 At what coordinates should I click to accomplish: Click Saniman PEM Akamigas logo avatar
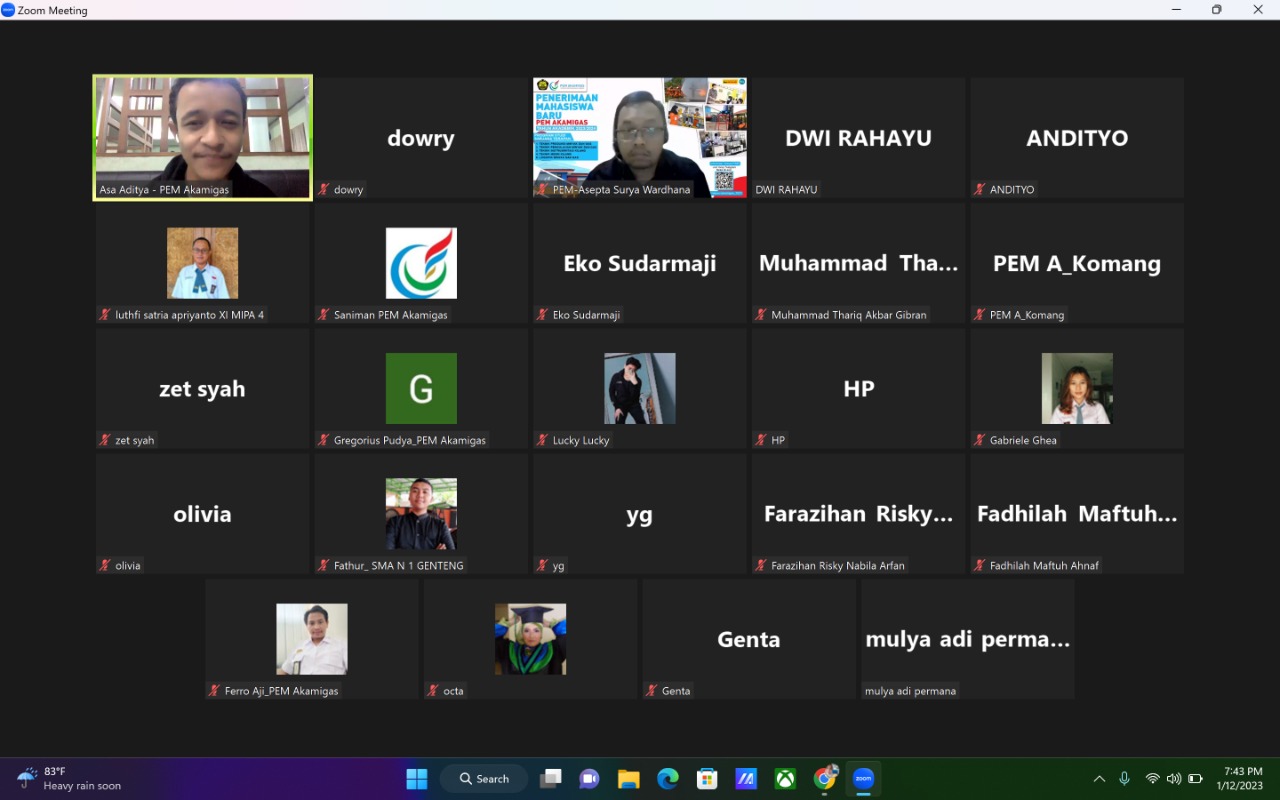point(421,263)
